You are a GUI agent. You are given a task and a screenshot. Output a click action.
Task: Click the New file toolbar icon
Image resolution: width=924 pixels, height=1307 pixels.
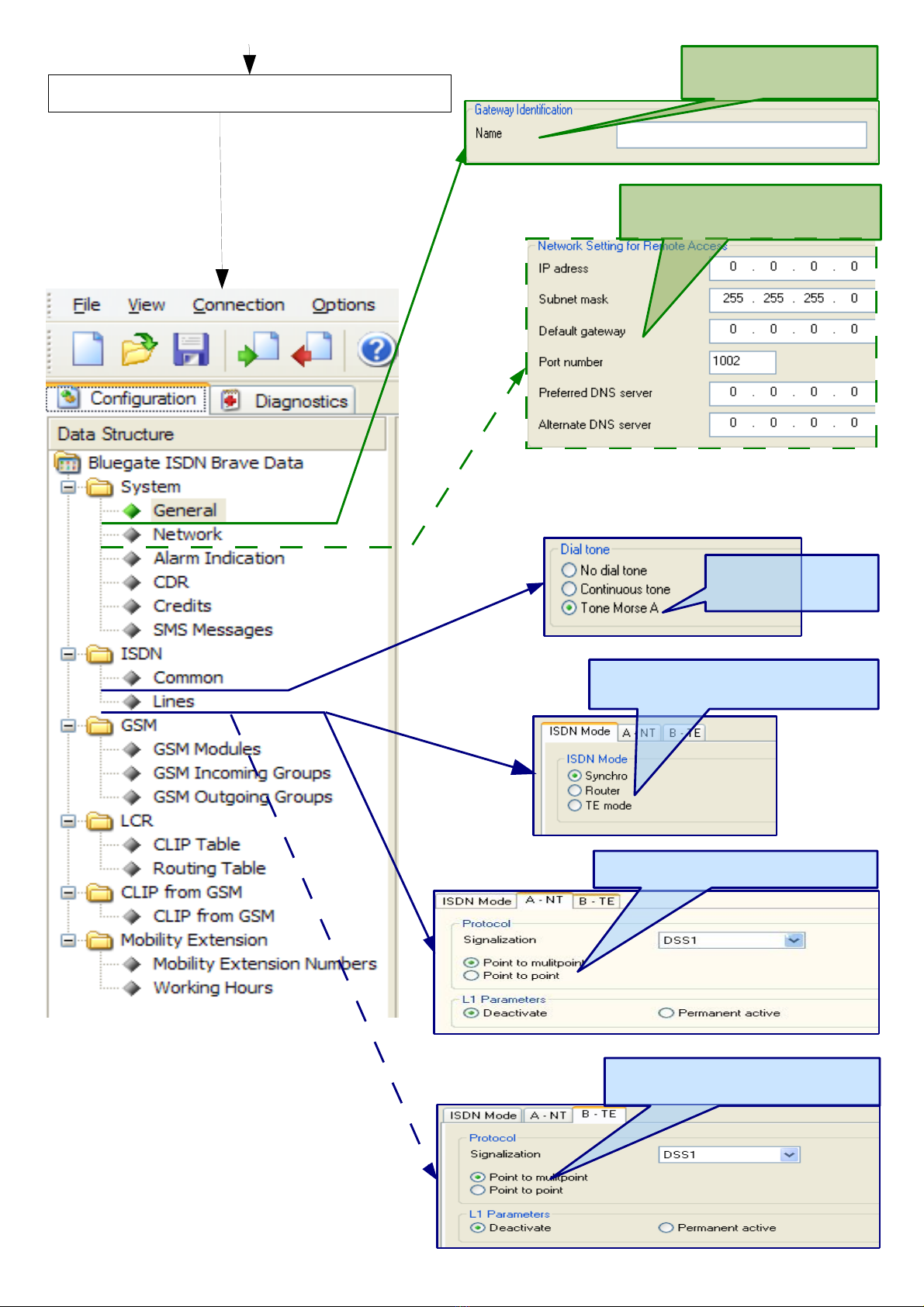tap(88, 348)
